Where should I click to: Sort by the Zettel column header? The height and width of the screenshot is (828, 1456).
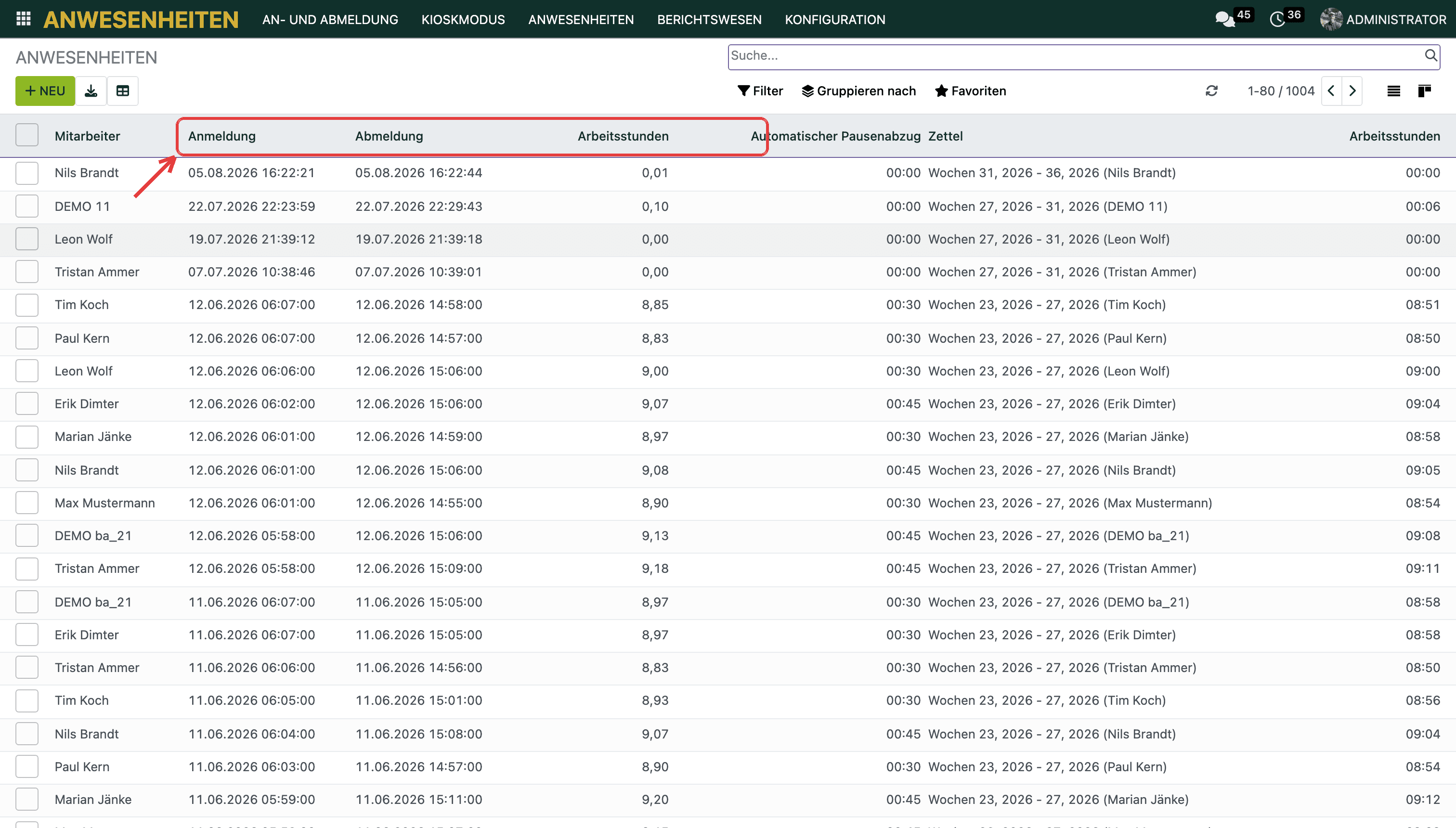pos(945,136)
